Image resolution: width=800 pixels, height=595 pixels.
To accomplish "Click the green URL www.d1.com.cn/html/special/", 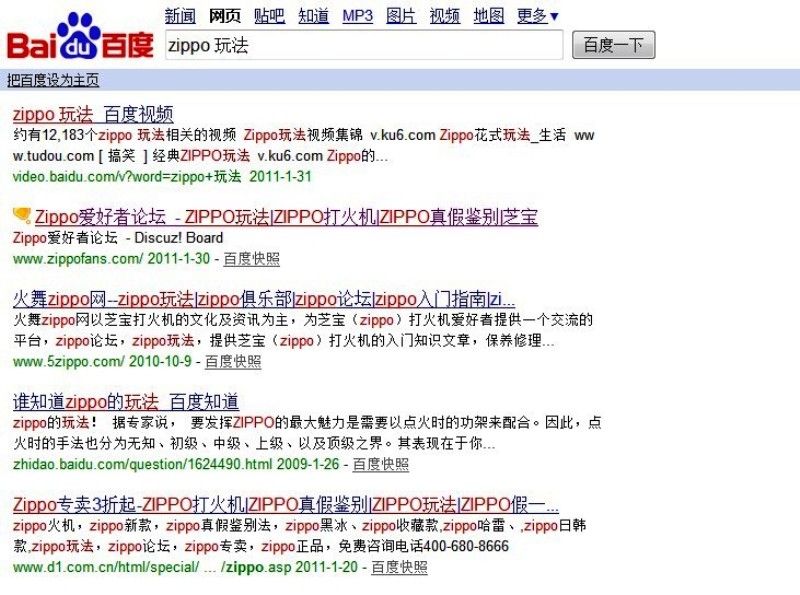I will (x=106, y=567).
